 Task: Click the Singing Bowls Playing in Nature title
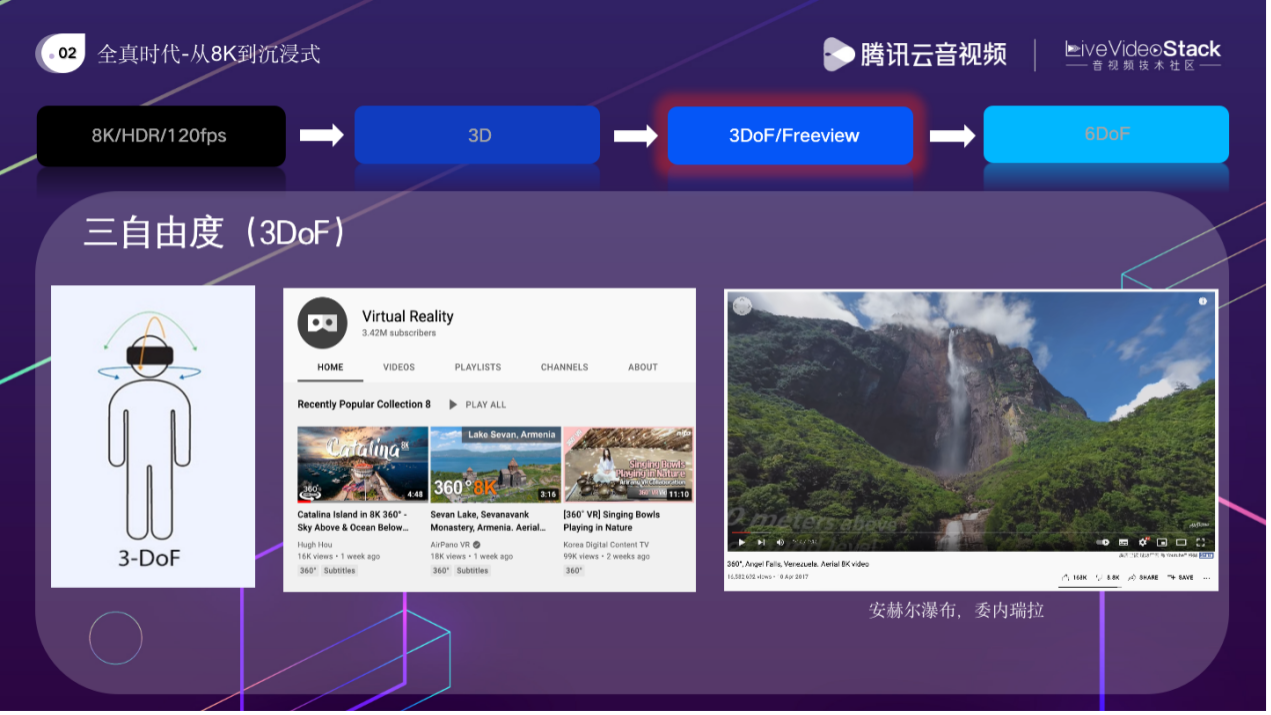pos(612,520)
